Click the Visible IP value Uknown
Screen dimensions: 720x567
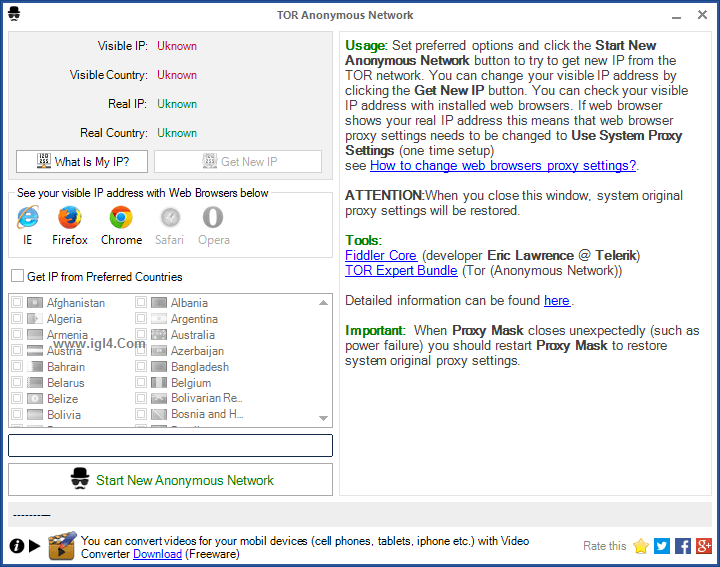177,46
